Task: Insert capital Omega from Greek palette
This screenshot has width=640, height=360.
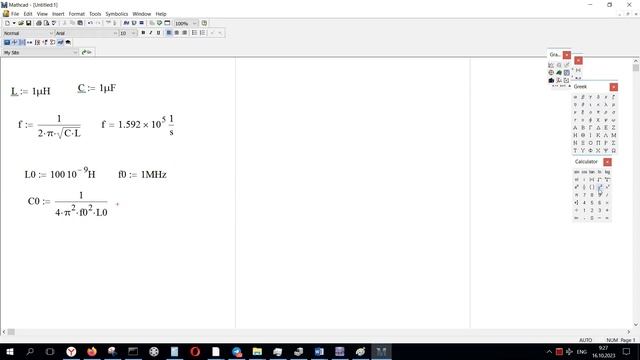Action: point(613,151)
